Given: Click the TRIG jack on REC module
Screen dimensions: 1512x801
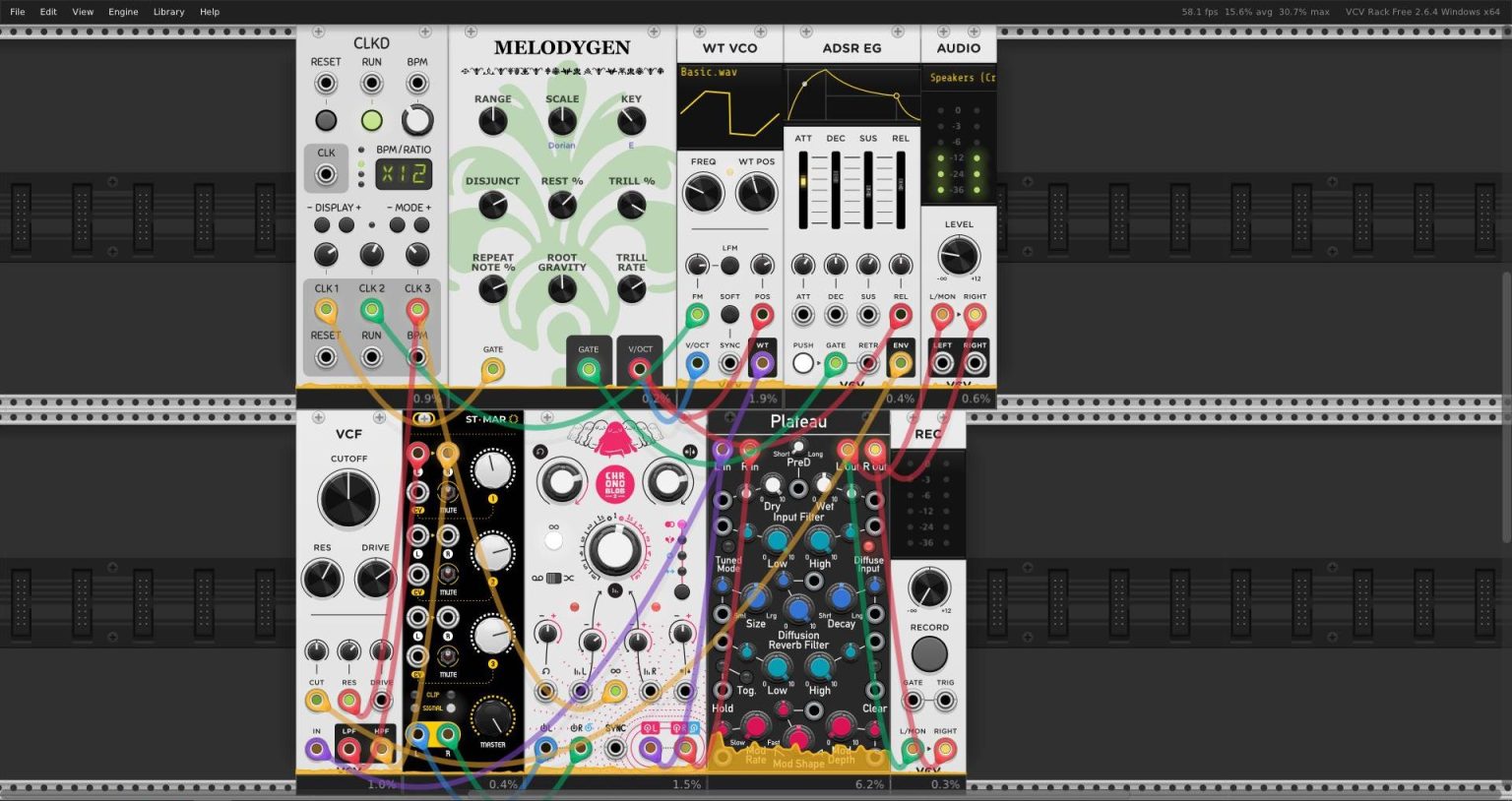Looking at the screenshot, I should tap(945, 702).
